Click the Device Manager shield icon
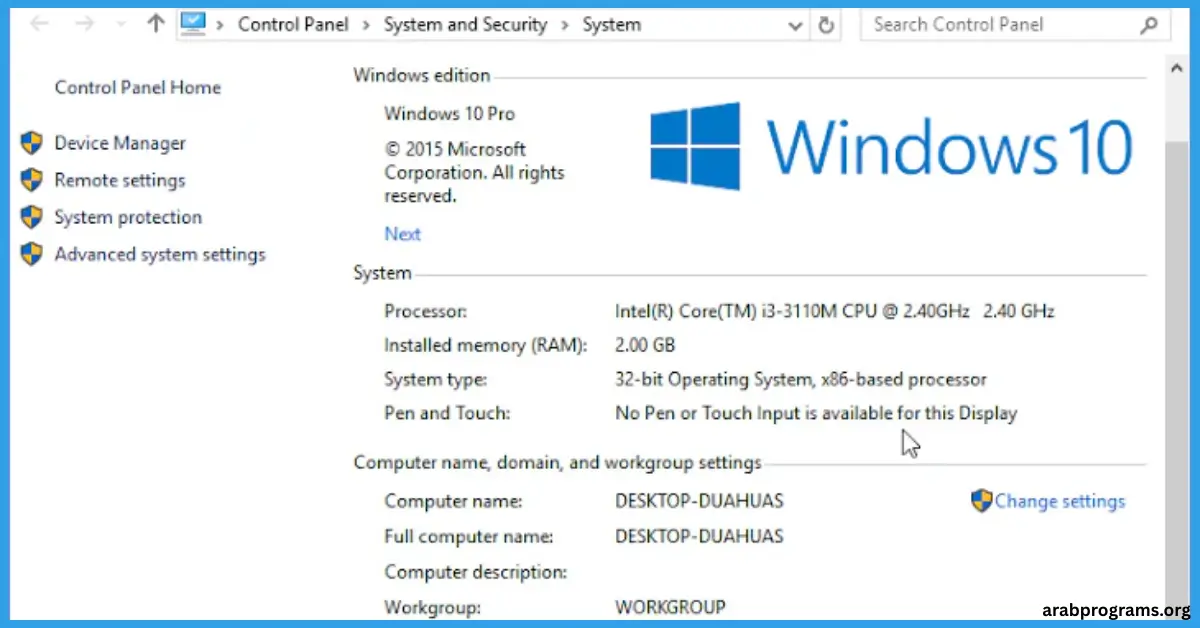Screen dimensions: 1200x628 point(32,143)
